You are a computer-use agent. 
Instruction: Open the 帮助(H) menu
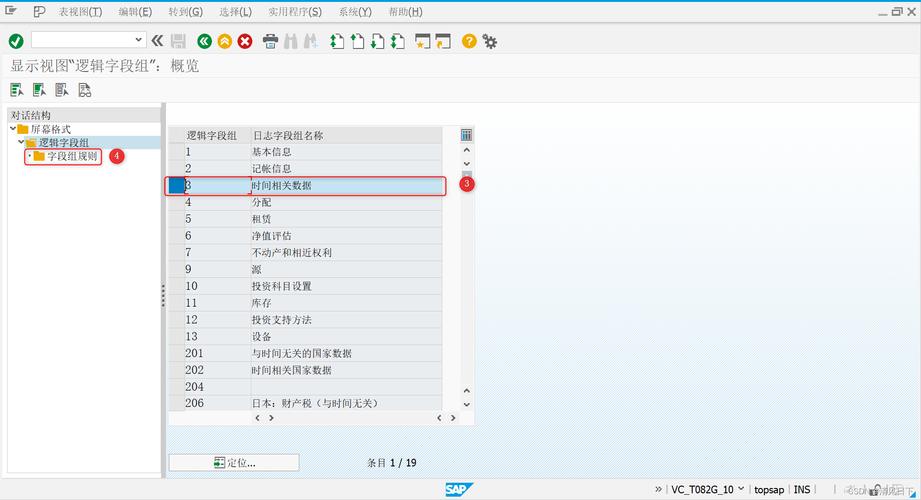click(x=405, y=12)
